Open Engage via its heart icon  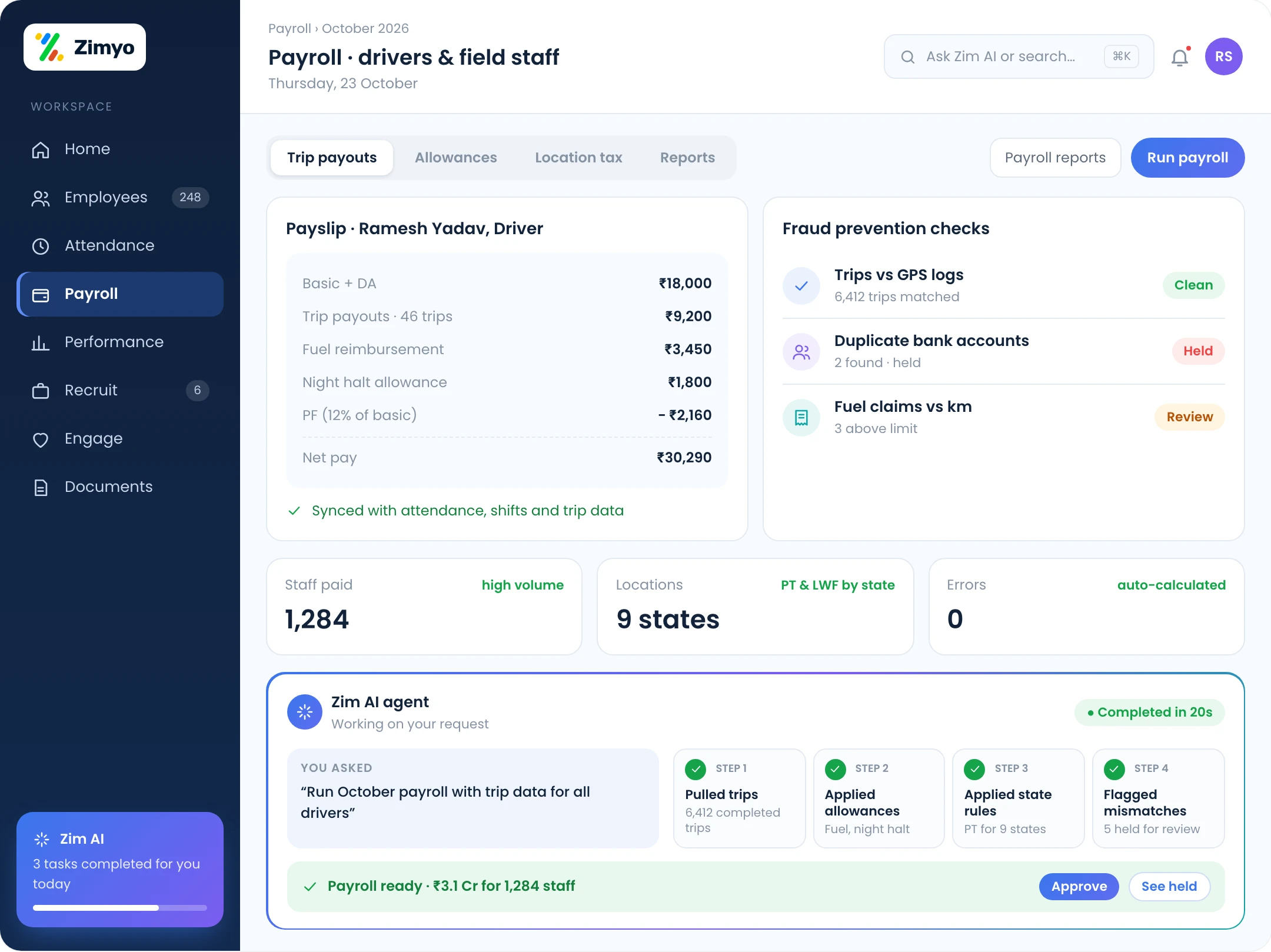pyautogui.click(x=41, y=439)
